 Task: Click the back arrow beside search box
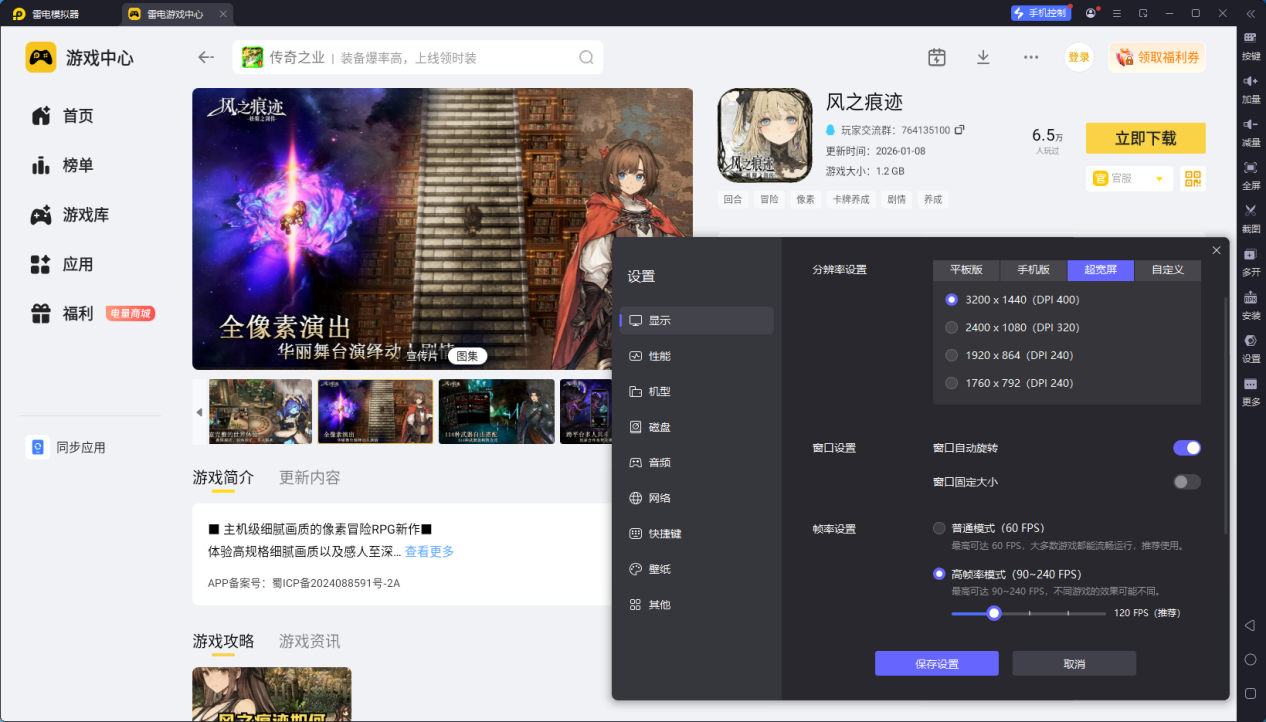click(x=206, y=57)
